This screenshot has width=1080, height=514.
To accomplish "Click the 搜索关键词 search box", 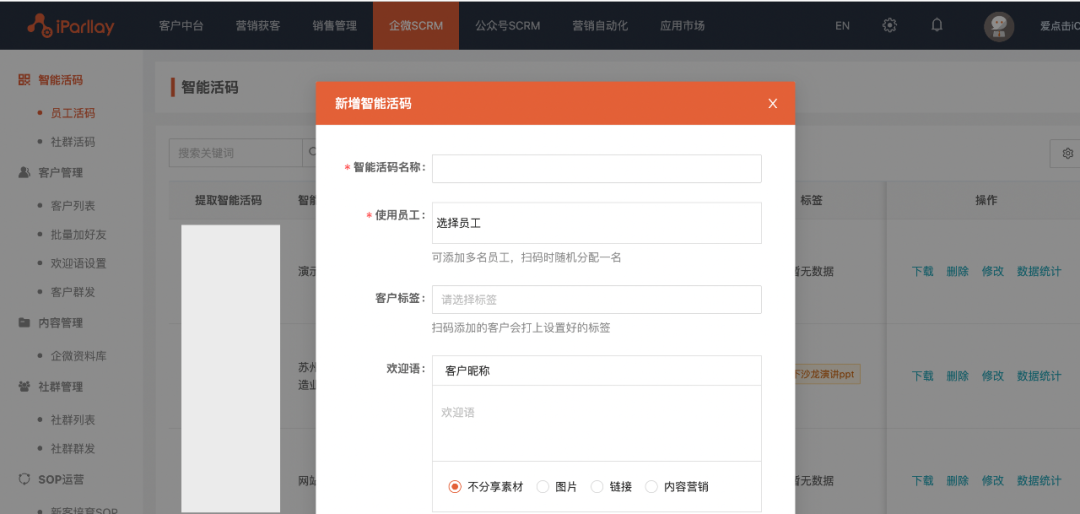I will click(236, 153).
